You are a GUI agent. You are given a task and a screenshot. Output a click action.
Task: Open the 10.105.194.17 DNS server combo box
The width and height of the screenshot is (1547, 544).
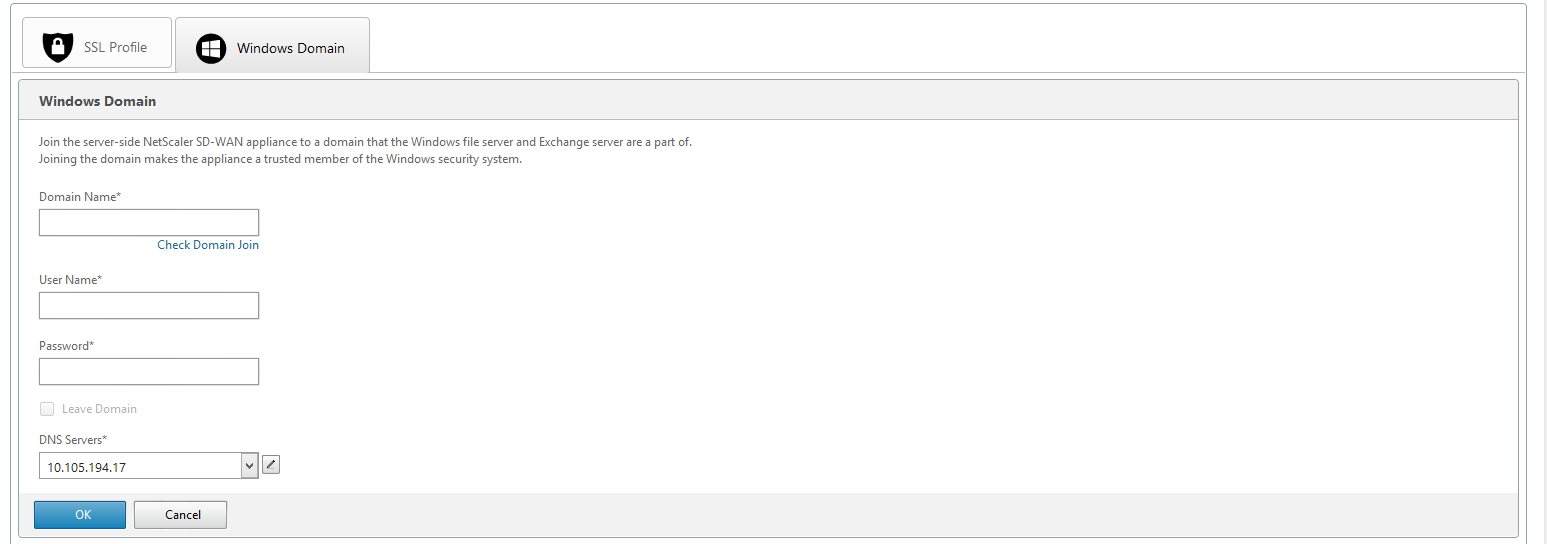(x=149, y=466)
